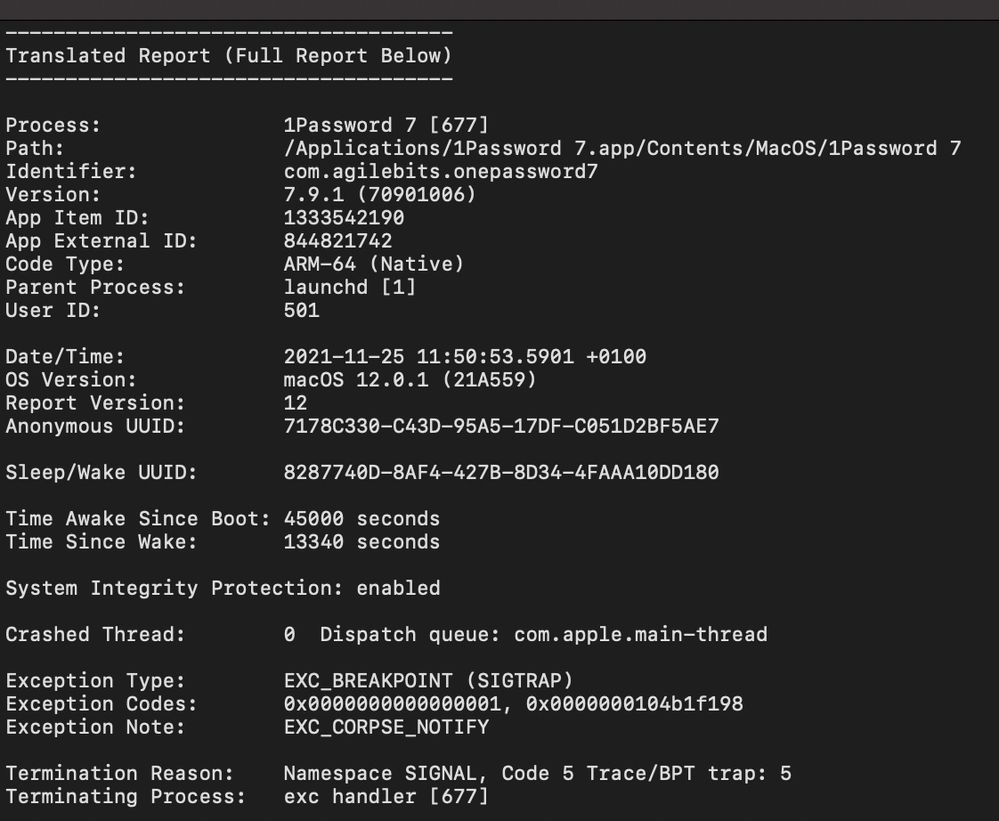Click the application path under Path

pos(622,148)
